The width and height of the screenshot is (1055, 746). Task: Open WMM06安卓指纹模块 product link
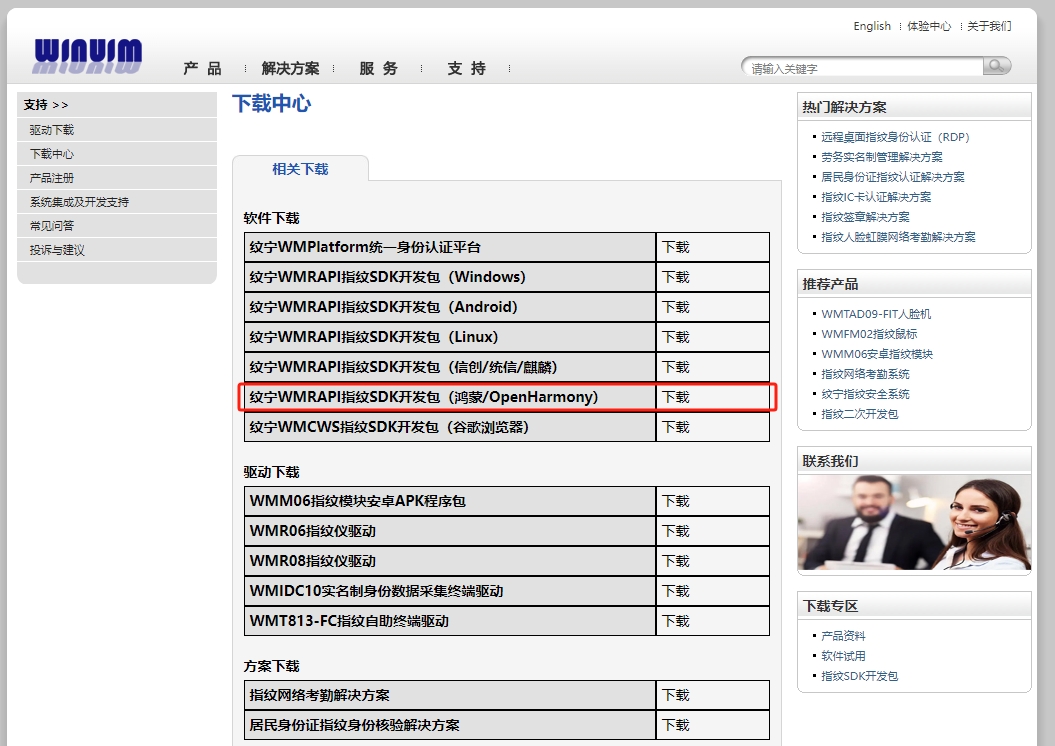tap(877, 354)
